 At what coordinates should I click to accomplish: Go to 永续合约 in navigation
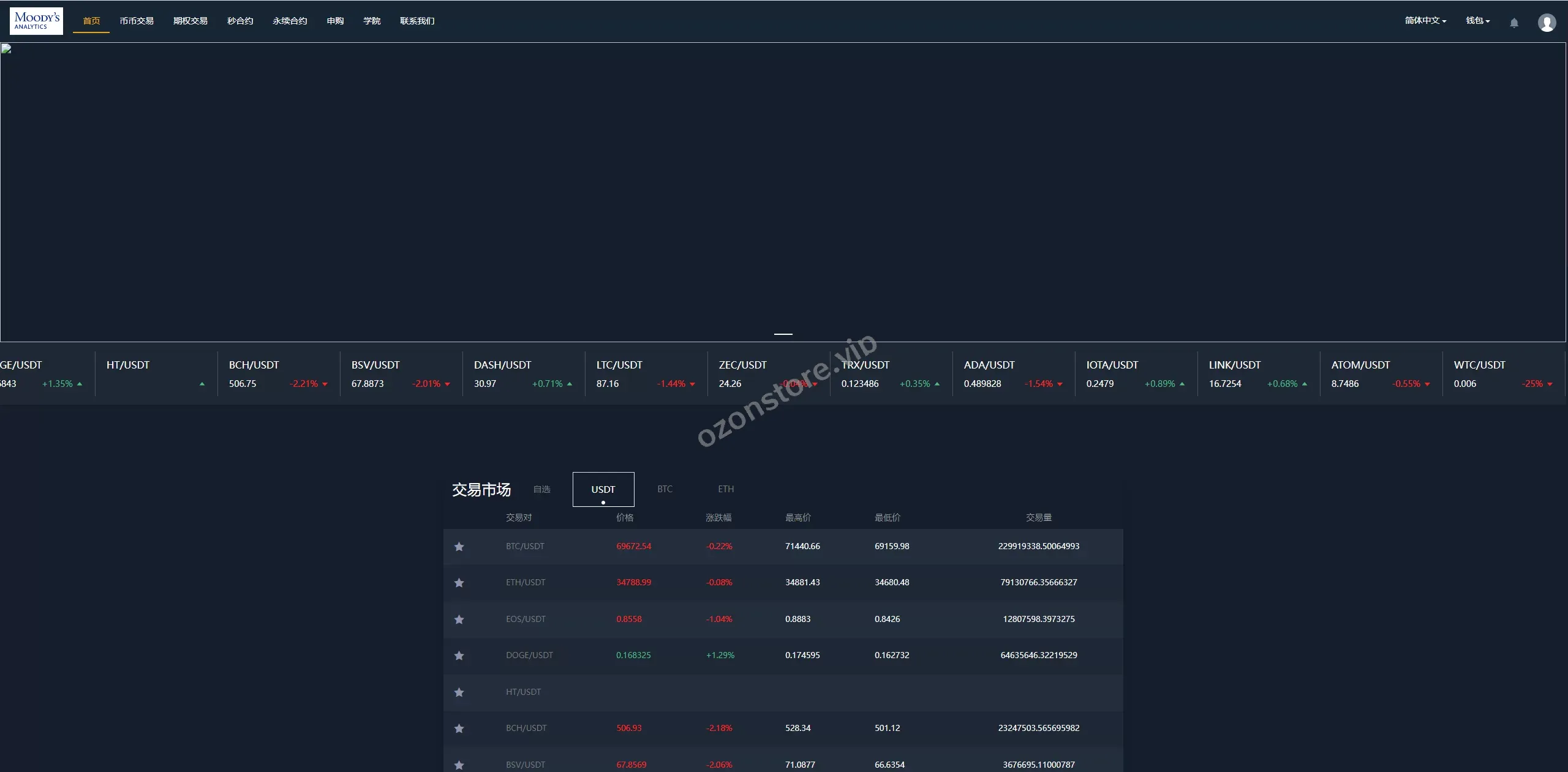pyautogui.click(x=290, y=21)
